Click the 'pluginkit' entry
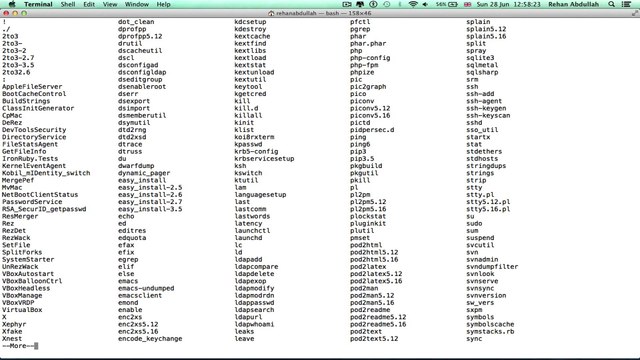 click(368, 224)
